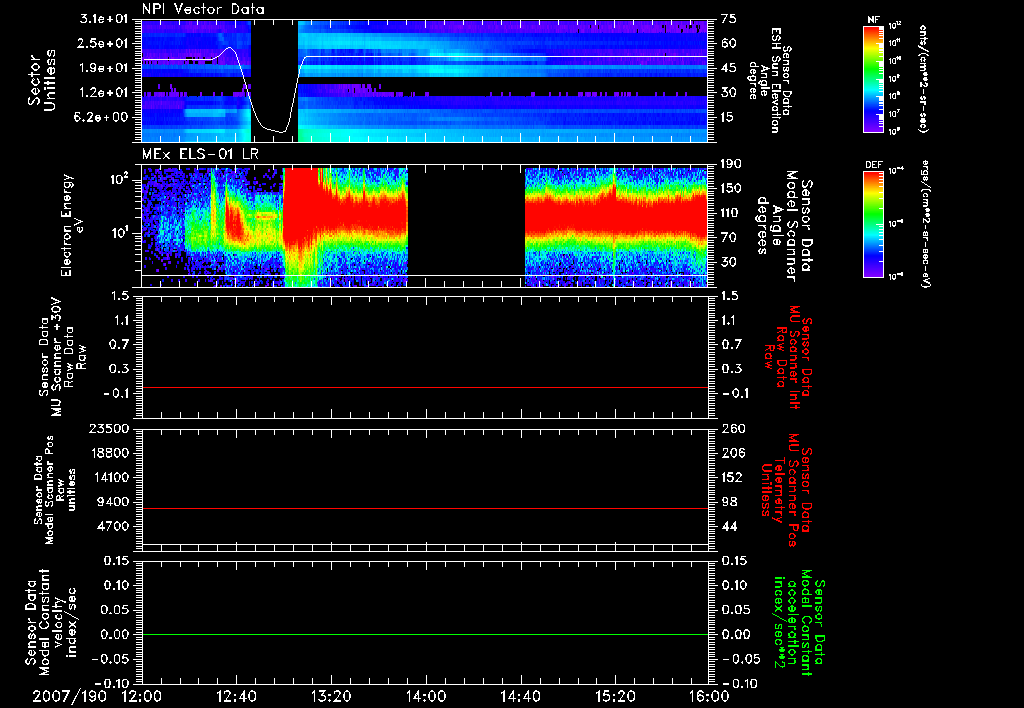The width and height of the screenshot is (1024, 708).
Task: Click the 3.1e+01 sector axis value
Action: (102, 19)
